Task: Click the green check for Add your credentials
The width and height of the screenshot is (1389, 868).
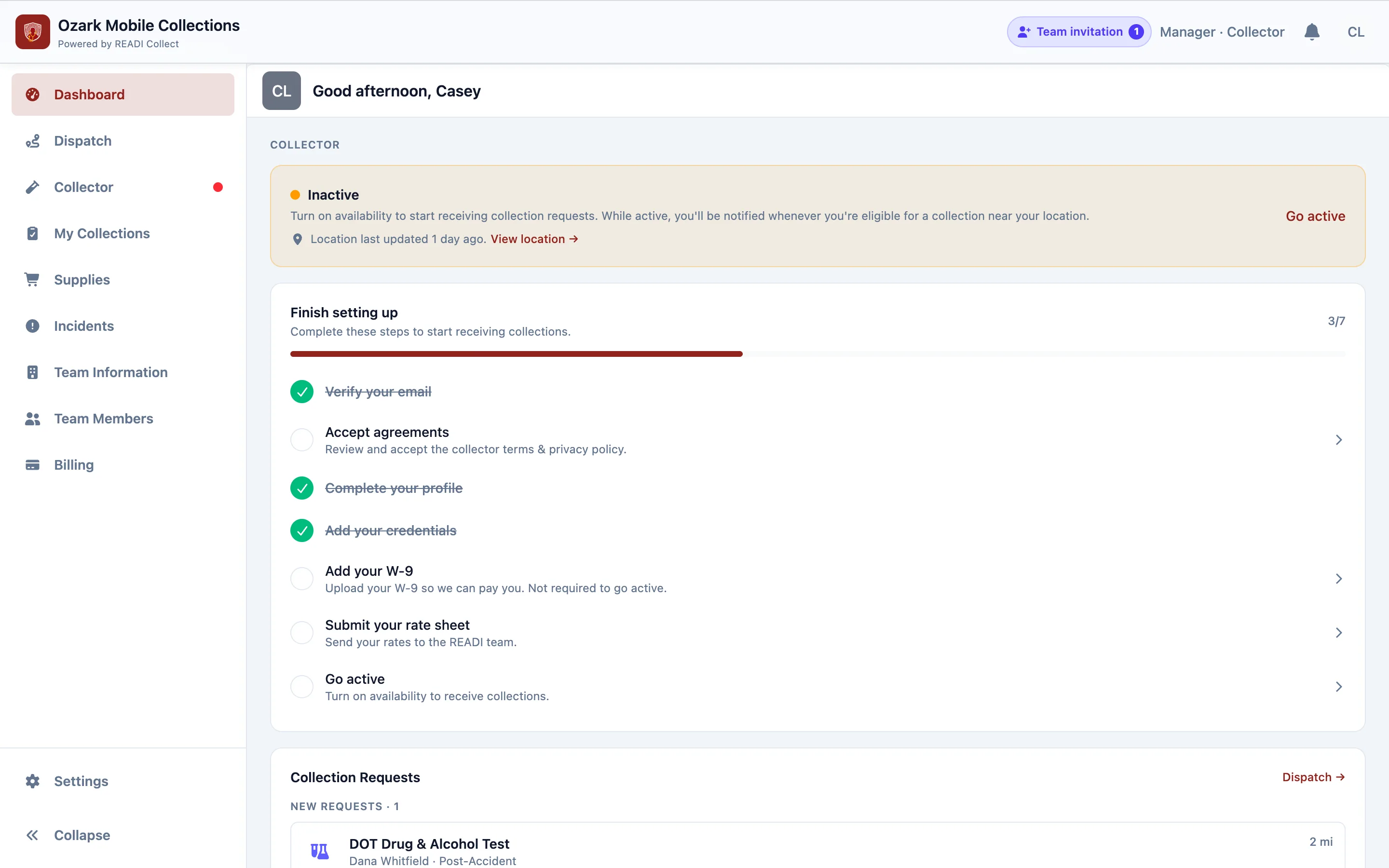Action: point(302,530)
